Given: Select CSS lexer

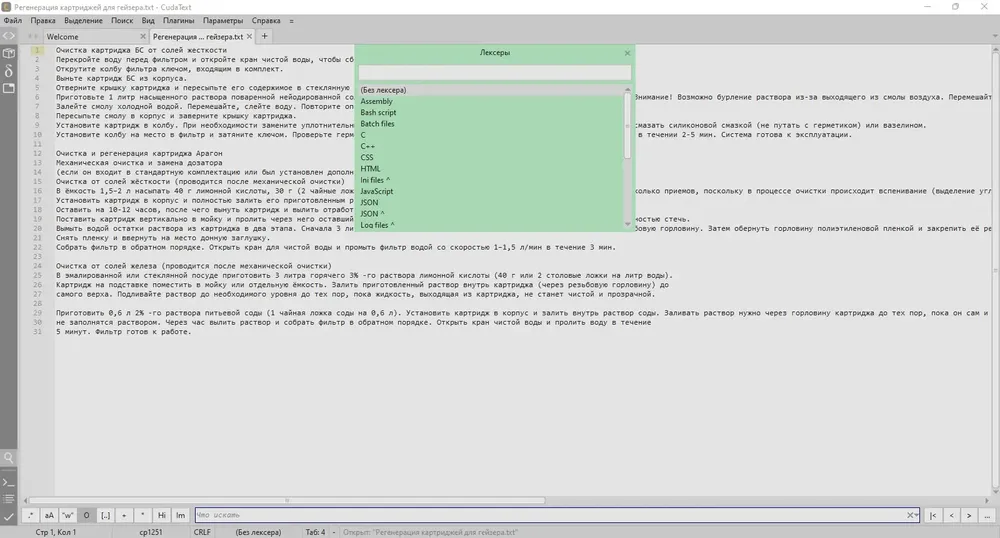Looking at the screenshot, I should [x=490, y=157].
